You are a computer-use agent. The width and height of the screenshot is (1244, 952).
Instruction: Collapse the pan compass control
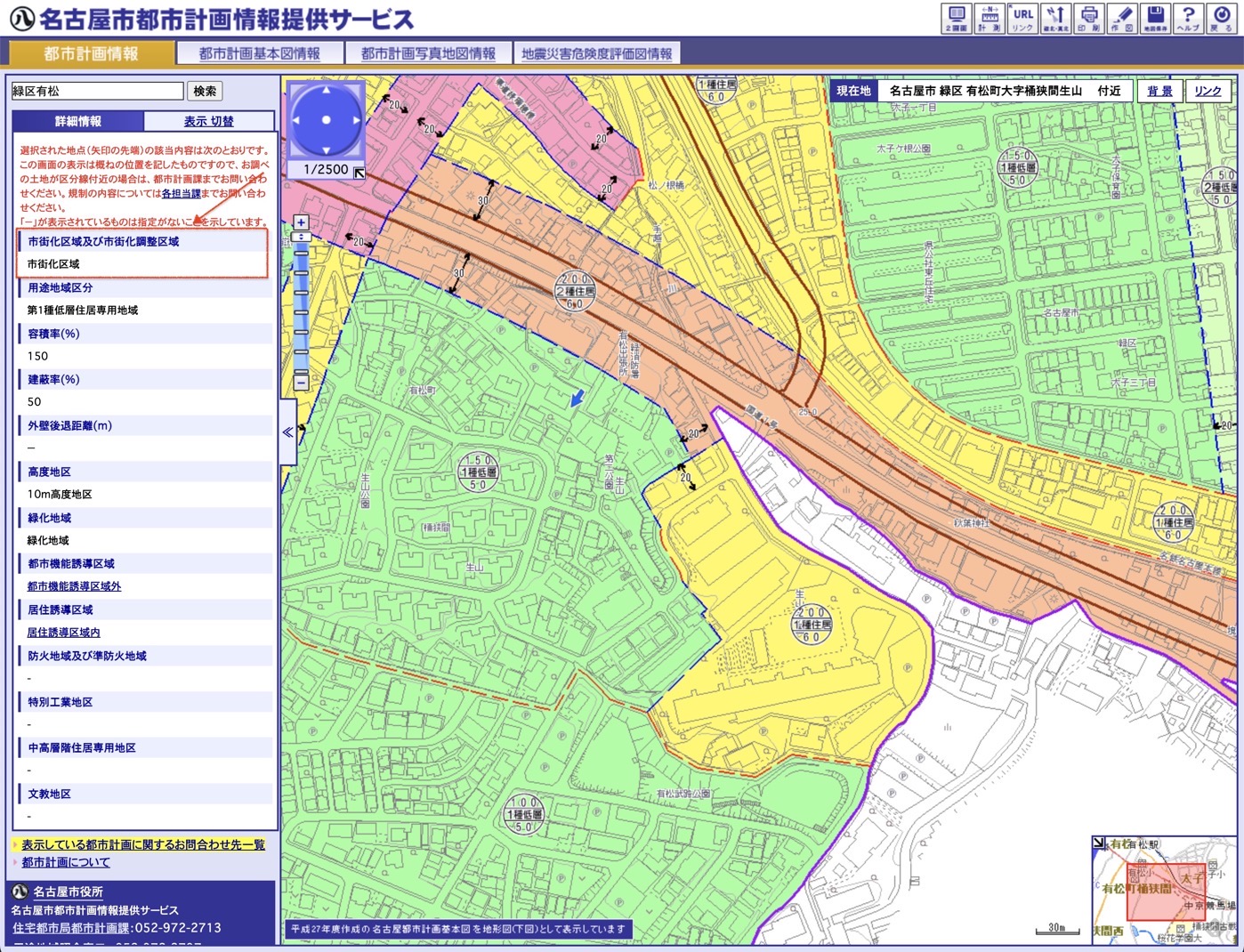tap(359, 173)
